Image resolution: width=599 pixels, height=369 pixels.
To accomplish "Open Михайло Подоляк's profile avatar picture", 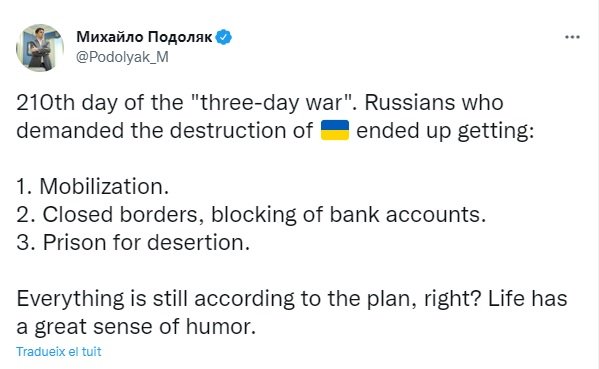I will coord(40,48).
